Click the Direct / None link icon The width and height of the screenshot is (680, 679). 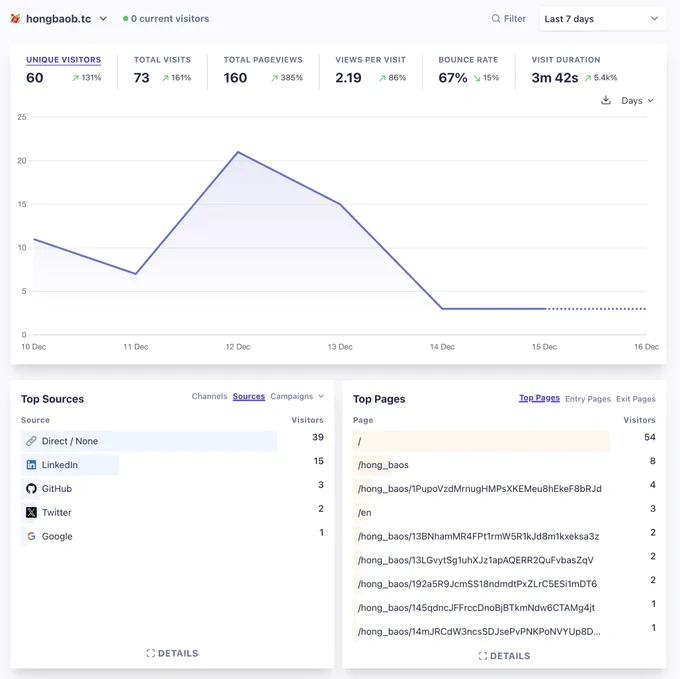(31, 441)
